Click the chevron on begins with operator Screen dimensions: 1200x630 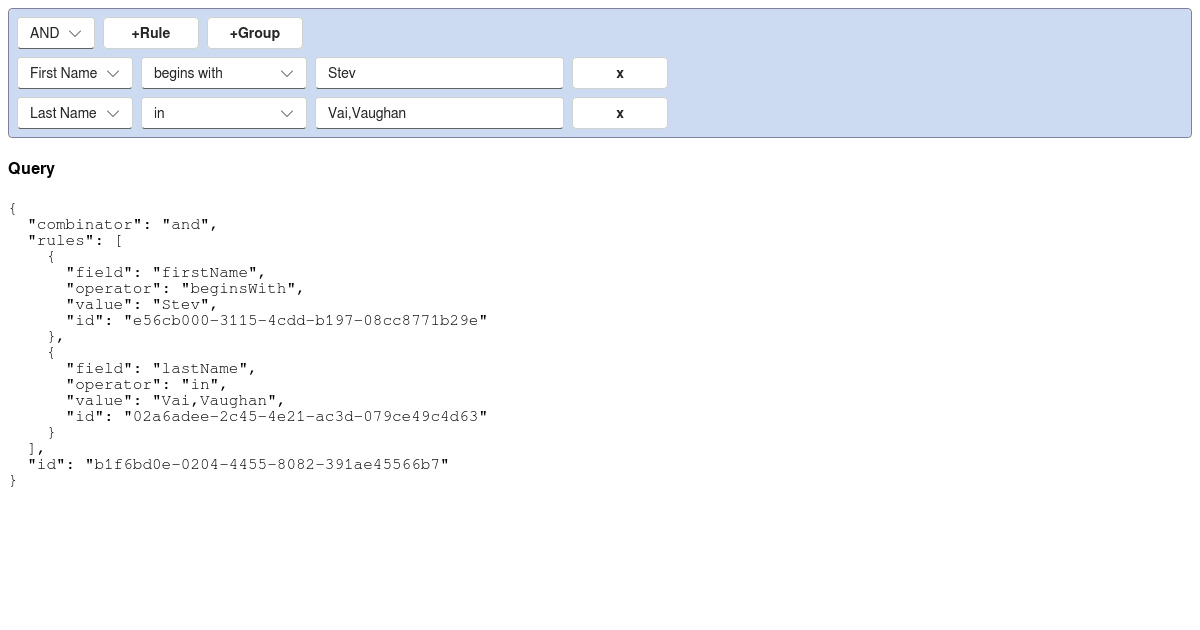pyautogui.click(x=288, y=73)
